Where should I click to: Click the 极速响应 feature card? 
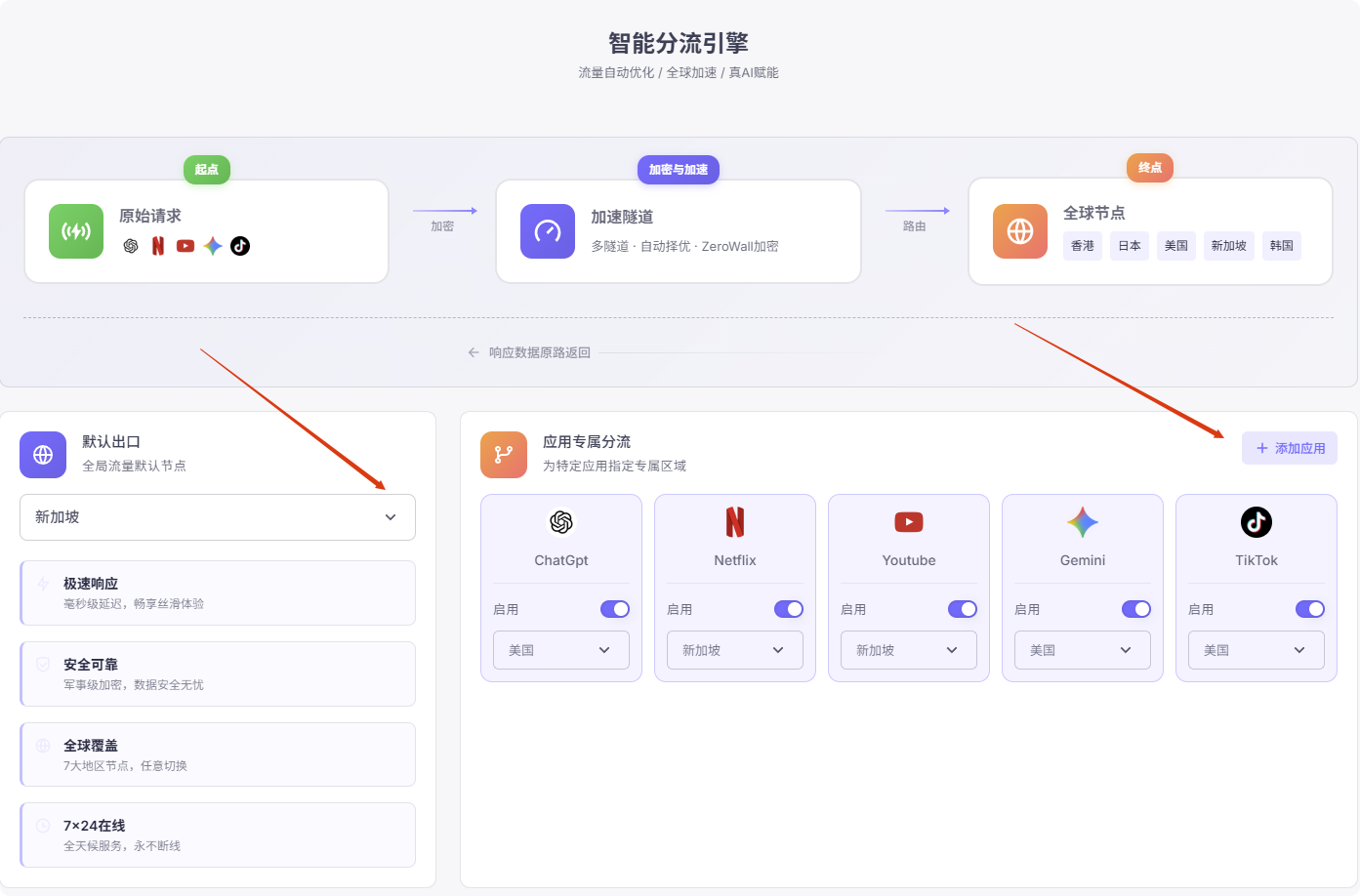[218, 592]
